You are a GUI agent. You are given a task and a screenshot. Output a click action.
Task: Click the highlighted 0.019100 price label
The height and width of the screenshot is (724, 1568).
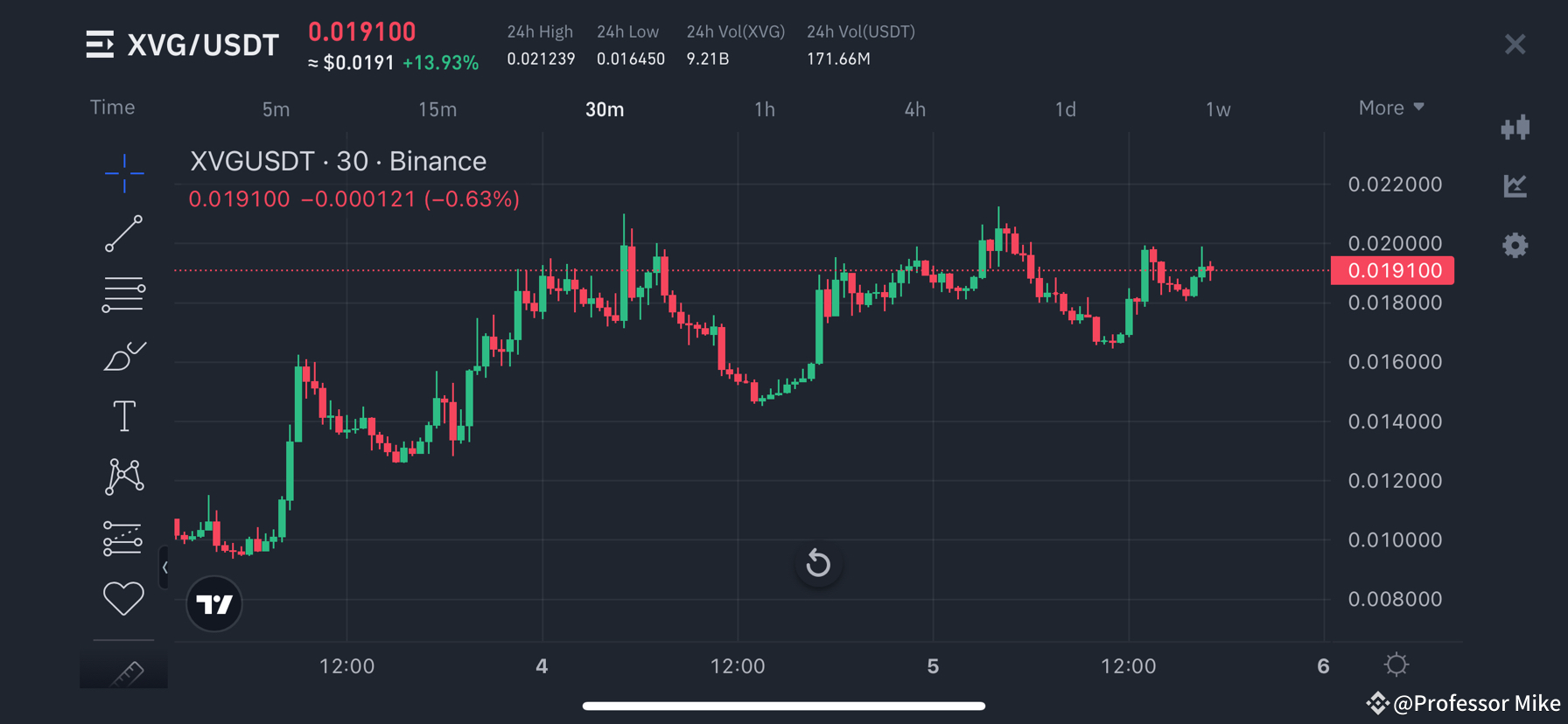[1392, 270]
